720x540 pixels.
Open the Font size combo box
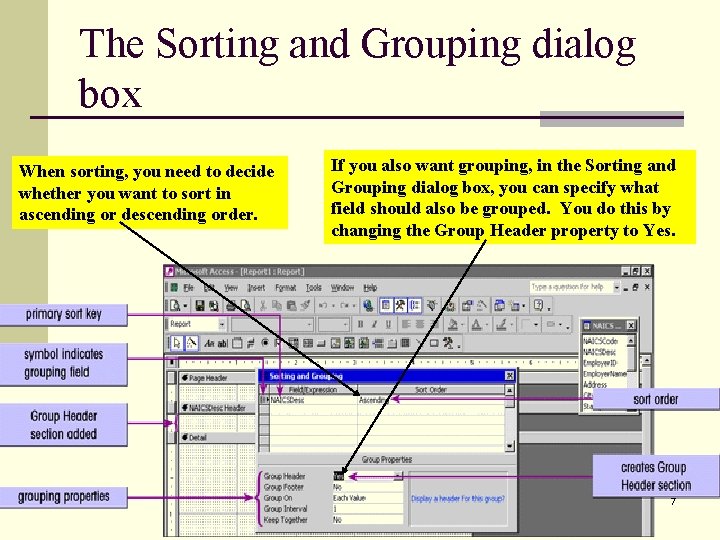click(334, 324)
